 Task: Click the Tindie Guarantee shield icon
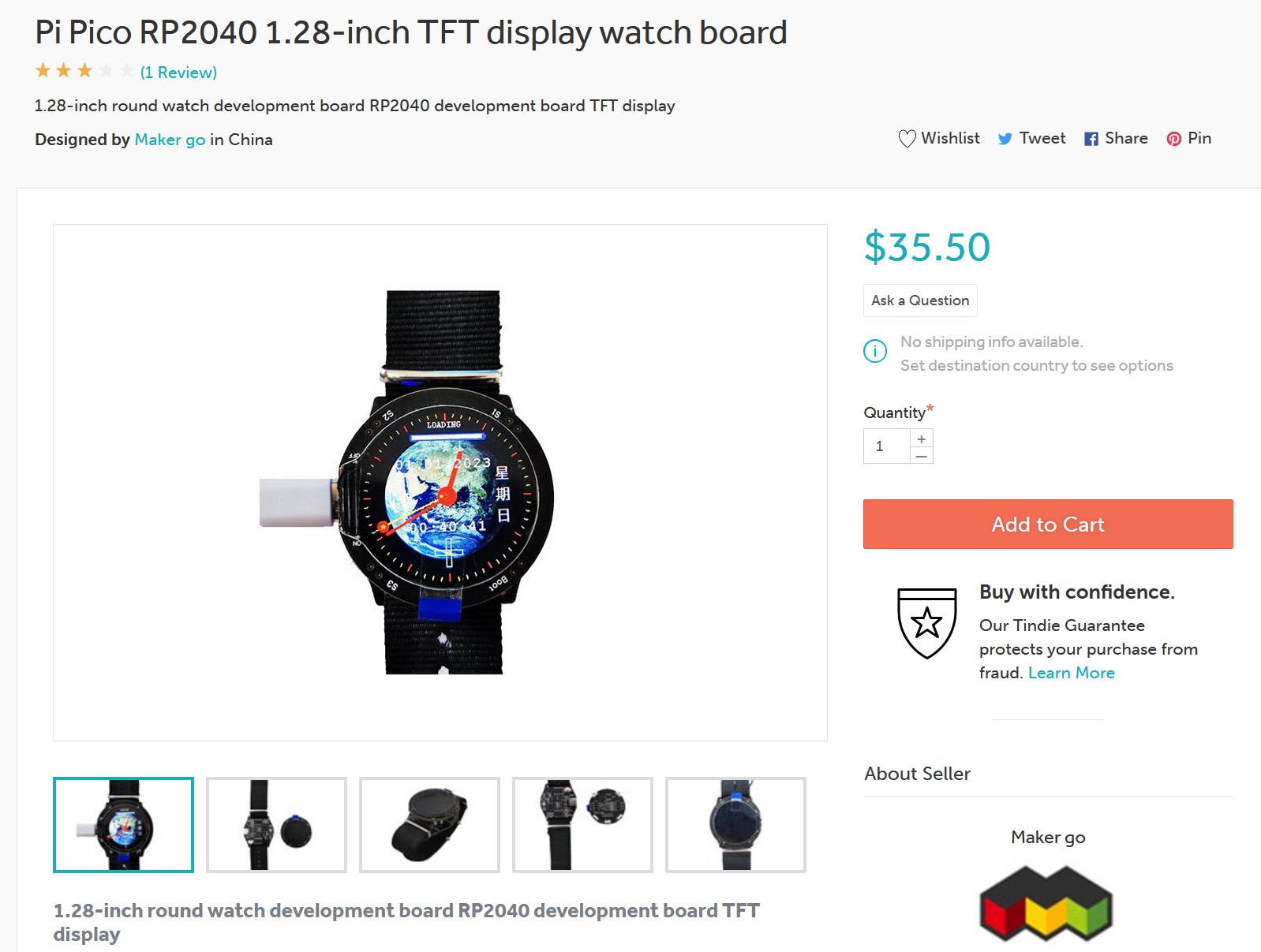(x=927, y=623)
